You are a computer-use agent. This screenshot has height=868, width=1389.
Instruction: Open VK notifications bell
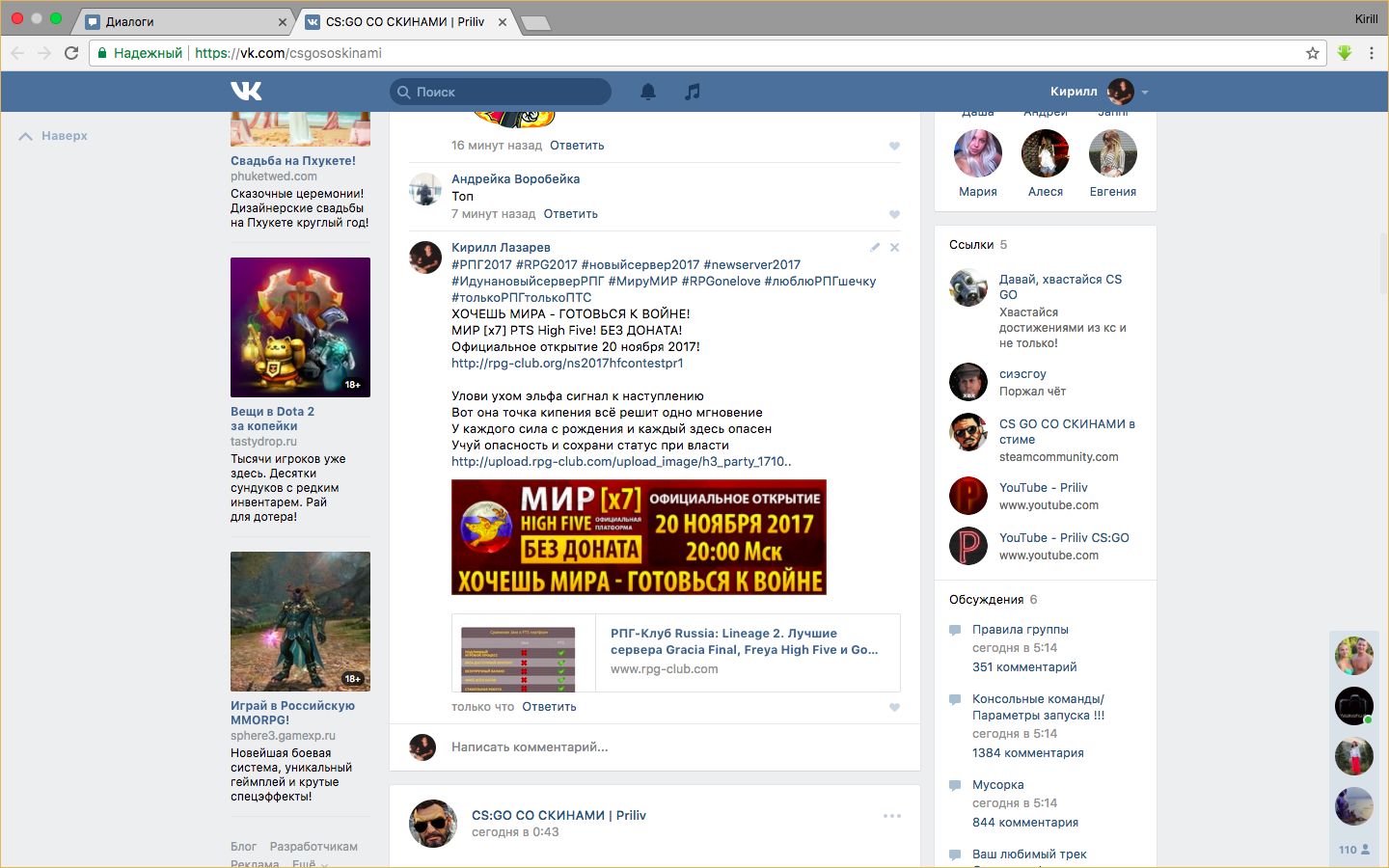648,92
